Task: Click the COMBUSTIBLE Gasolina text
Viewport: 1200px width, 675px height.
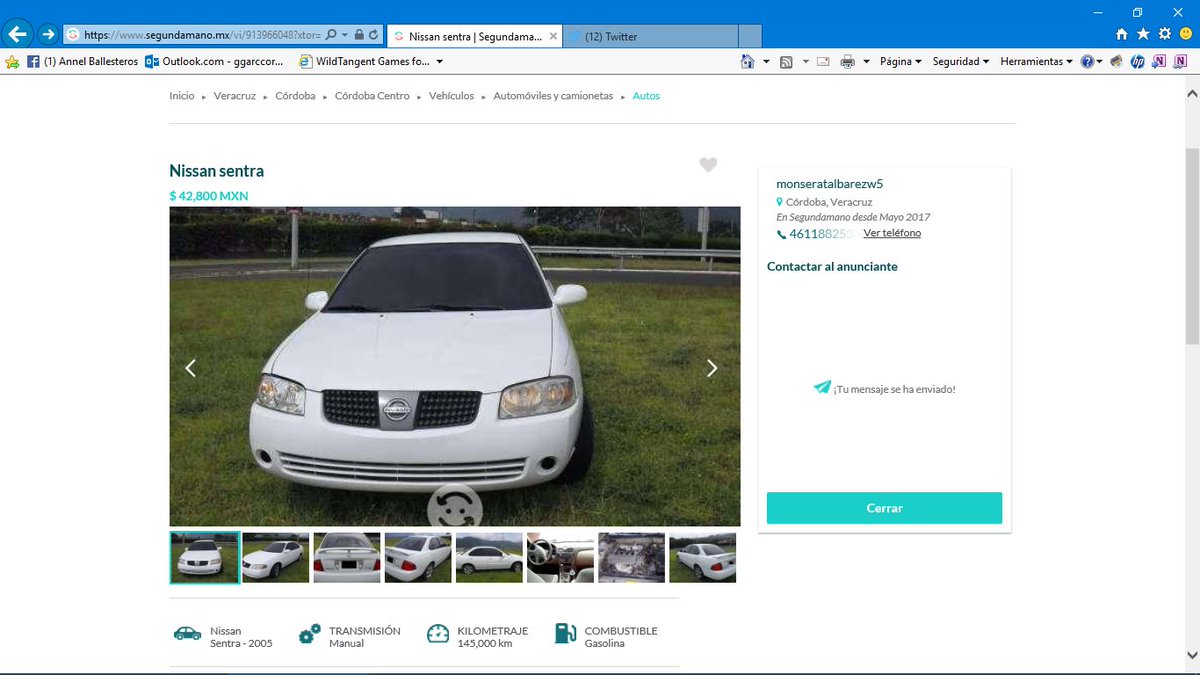Action: click(621, 637)
